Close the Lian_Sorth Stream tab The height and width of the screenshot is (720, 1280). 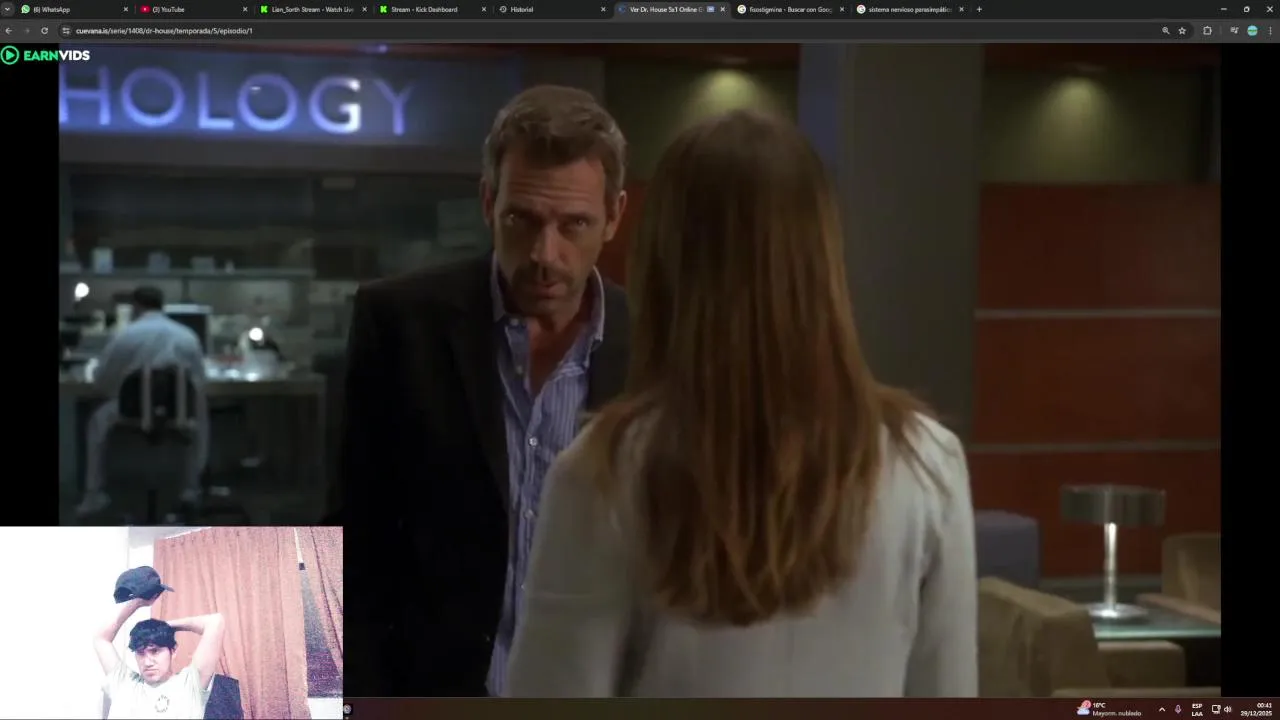364,9
